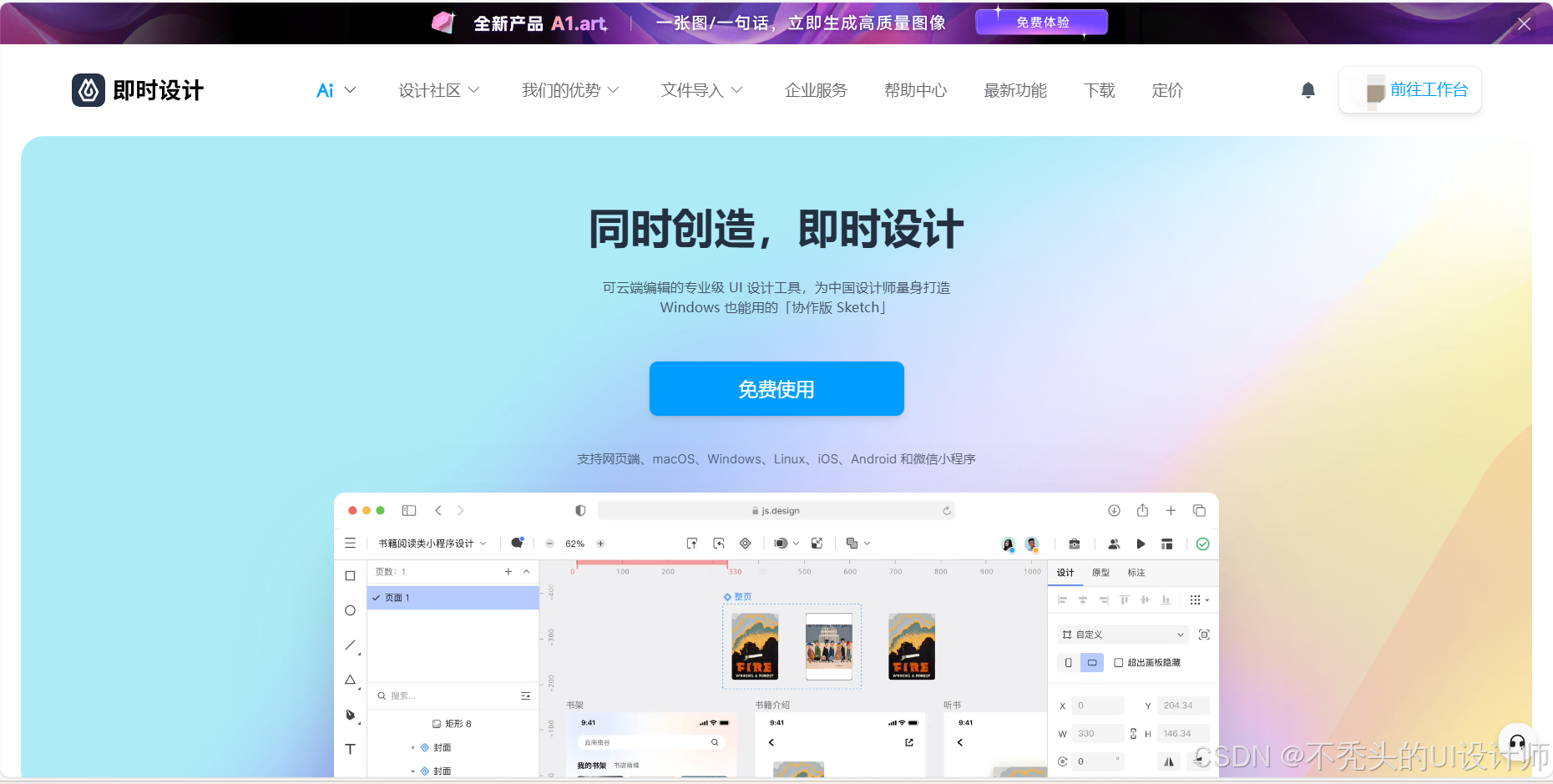The image size is (1553, 784).
Task: Open a new Safari tab with plus icon
Action: click(1171, 510)
